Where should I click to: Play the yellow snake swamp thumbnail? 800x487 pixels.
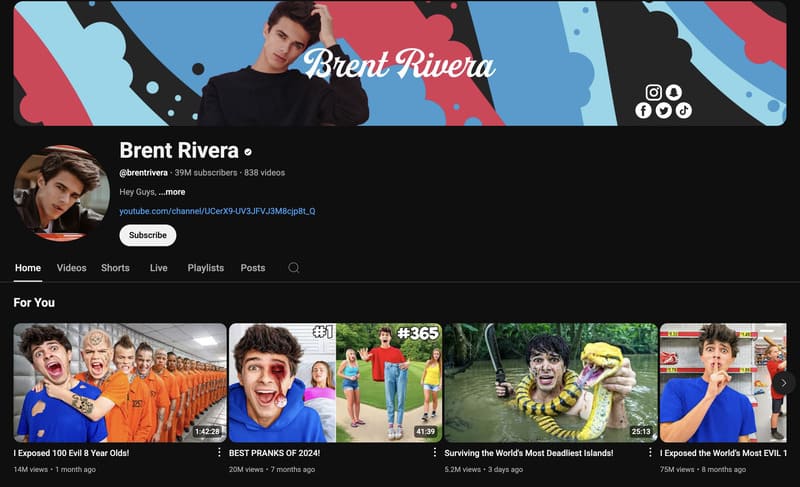click(551, 382)
